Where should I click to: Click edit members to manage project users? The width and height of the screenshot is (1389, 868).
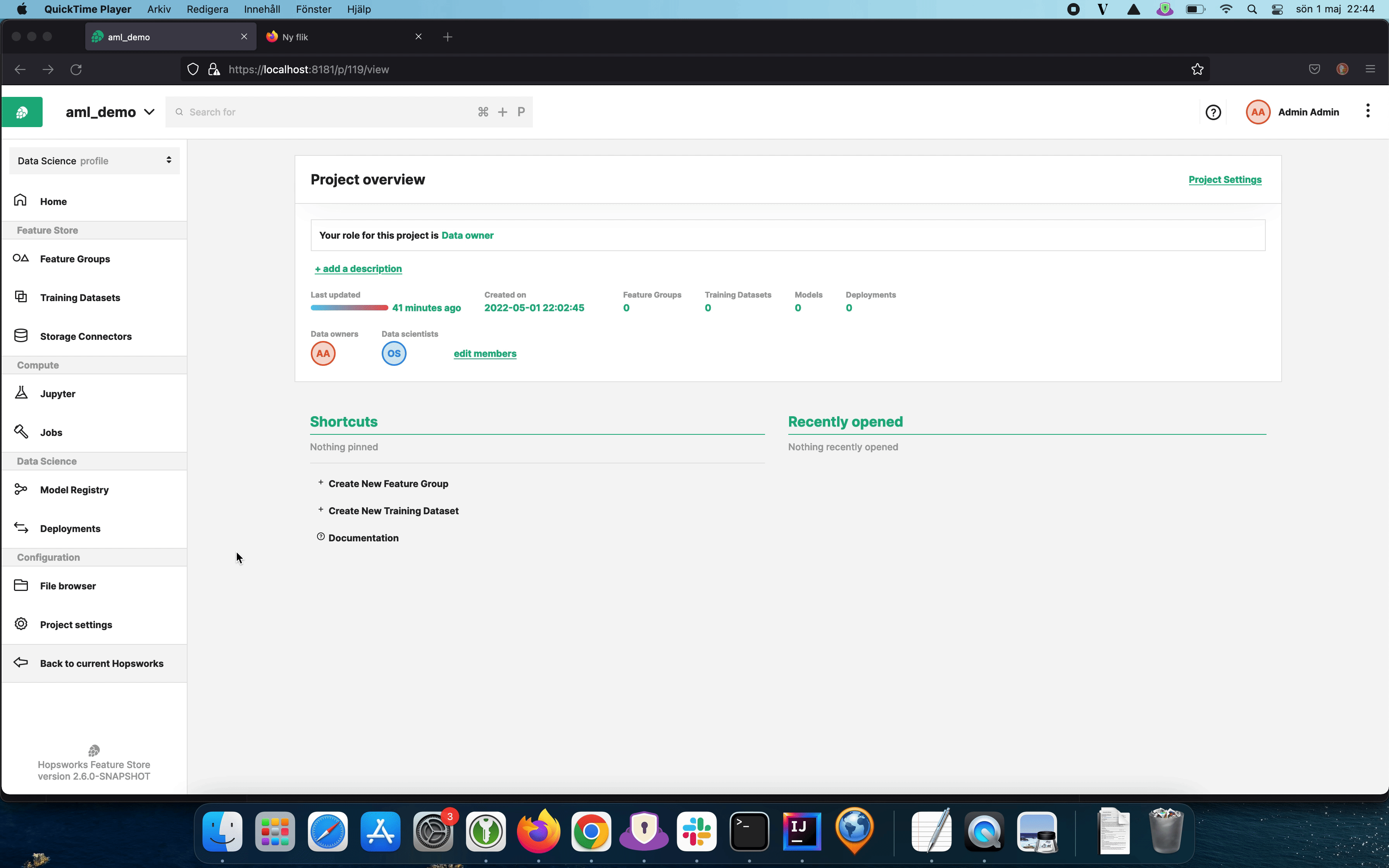point(485,353)
